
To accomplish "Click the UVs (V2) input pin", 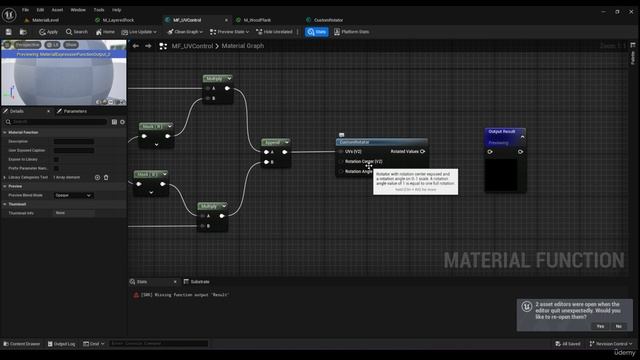I will [341, 151].
